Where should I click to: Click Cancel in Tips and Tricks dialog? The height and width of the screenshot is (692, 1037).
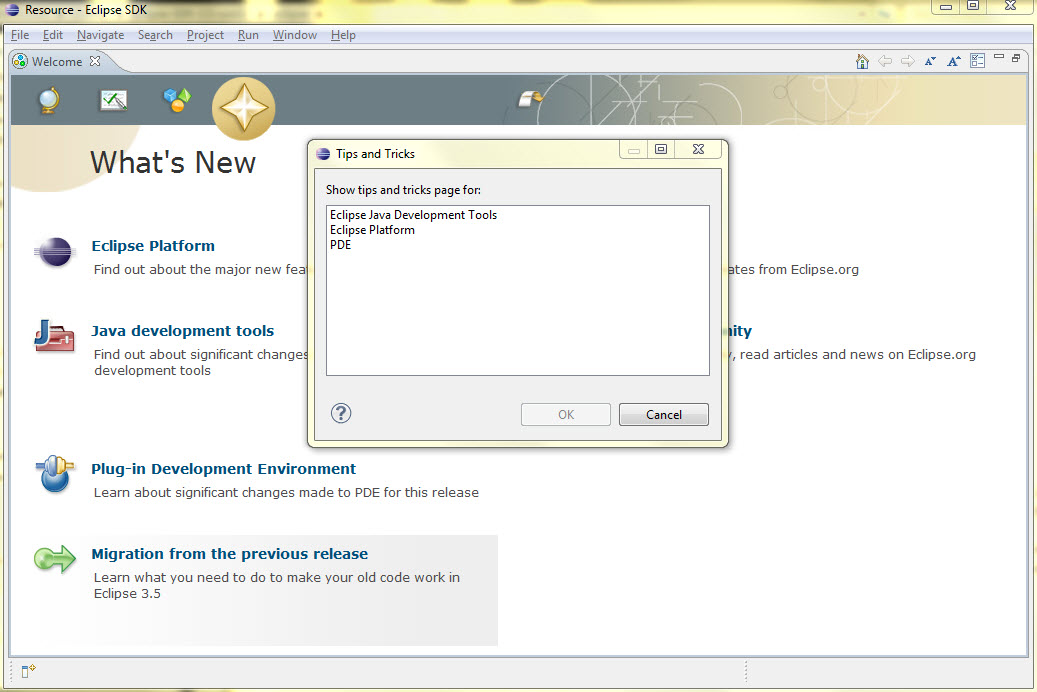663,414
